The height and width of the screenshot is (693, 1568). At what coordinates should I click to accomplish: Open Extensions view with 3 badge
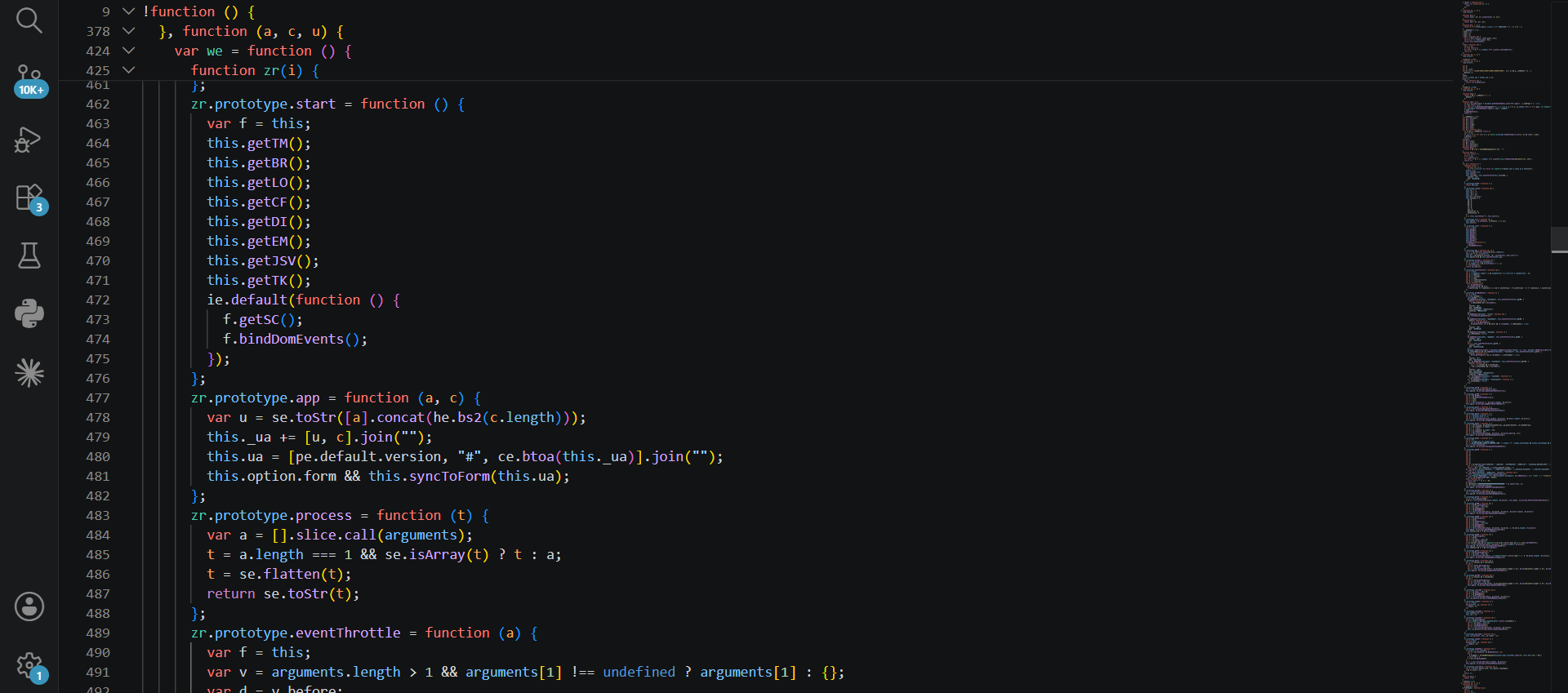[29, 198]
